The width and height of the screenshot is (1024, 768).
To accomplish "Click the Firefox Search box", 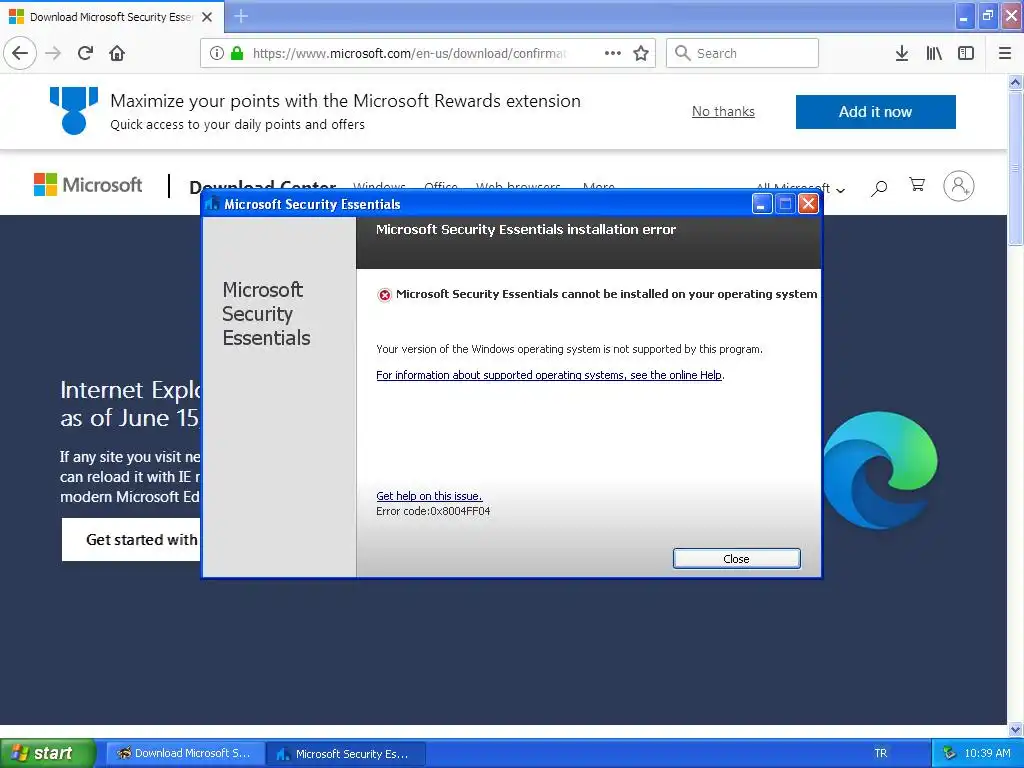I will coord(742,53).
